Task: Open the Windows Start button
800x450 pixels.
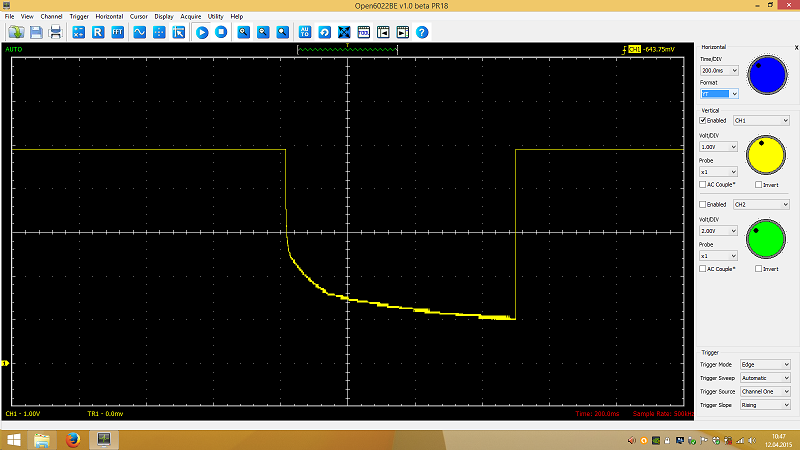Action: [x=14, y=440]
